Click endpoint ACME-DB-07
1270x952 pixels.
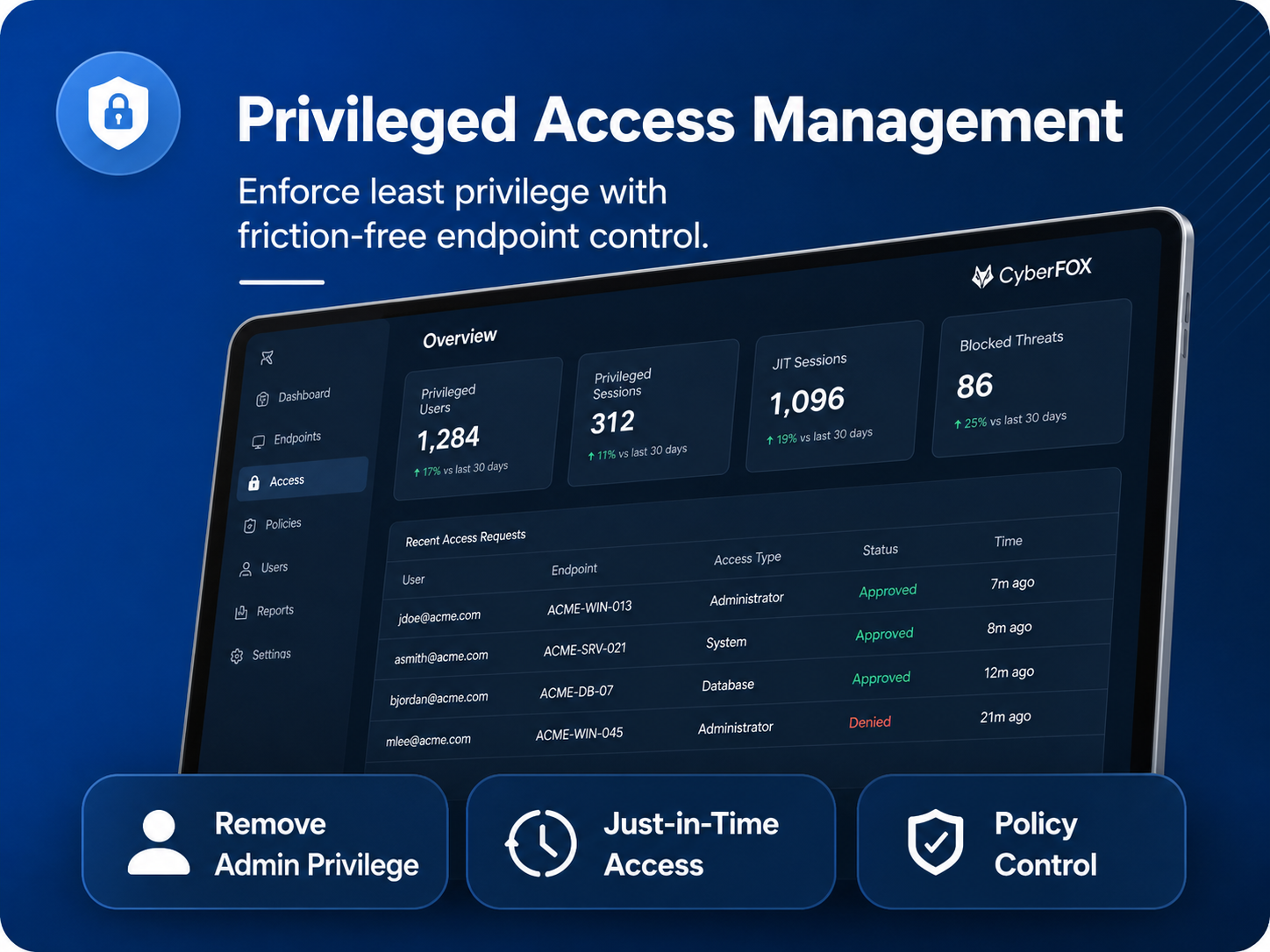[576, 692]
